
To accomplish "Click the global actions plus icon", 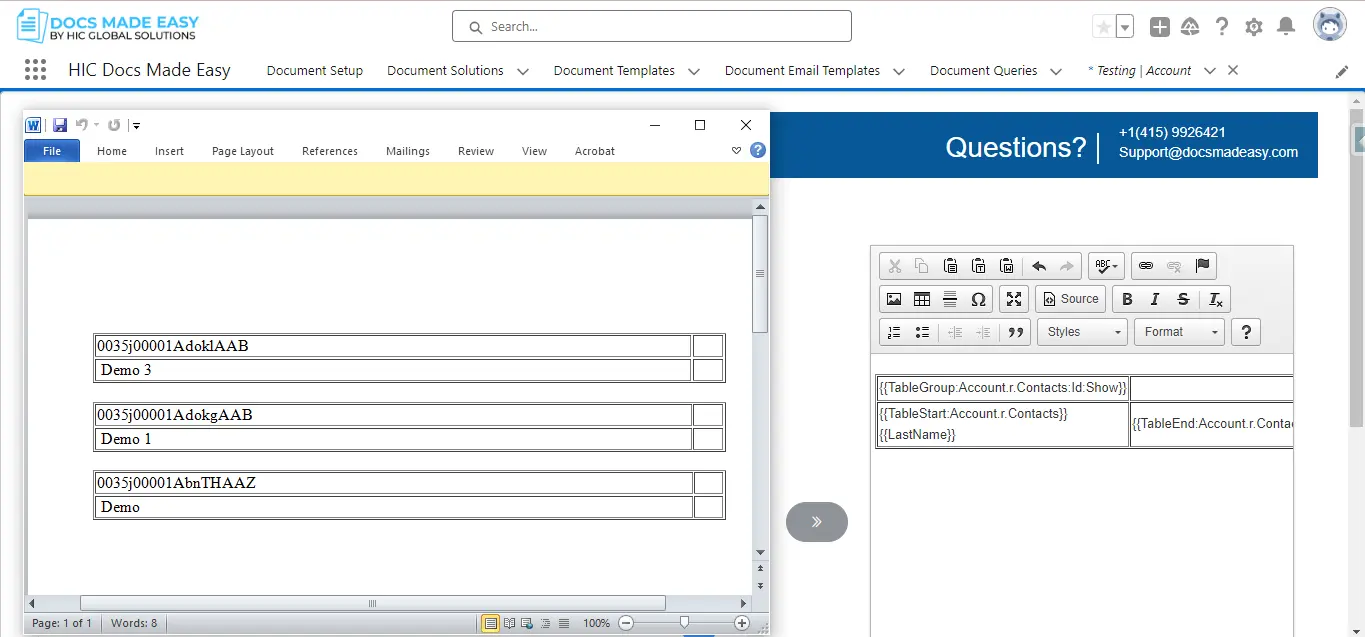I will 1159,27.
